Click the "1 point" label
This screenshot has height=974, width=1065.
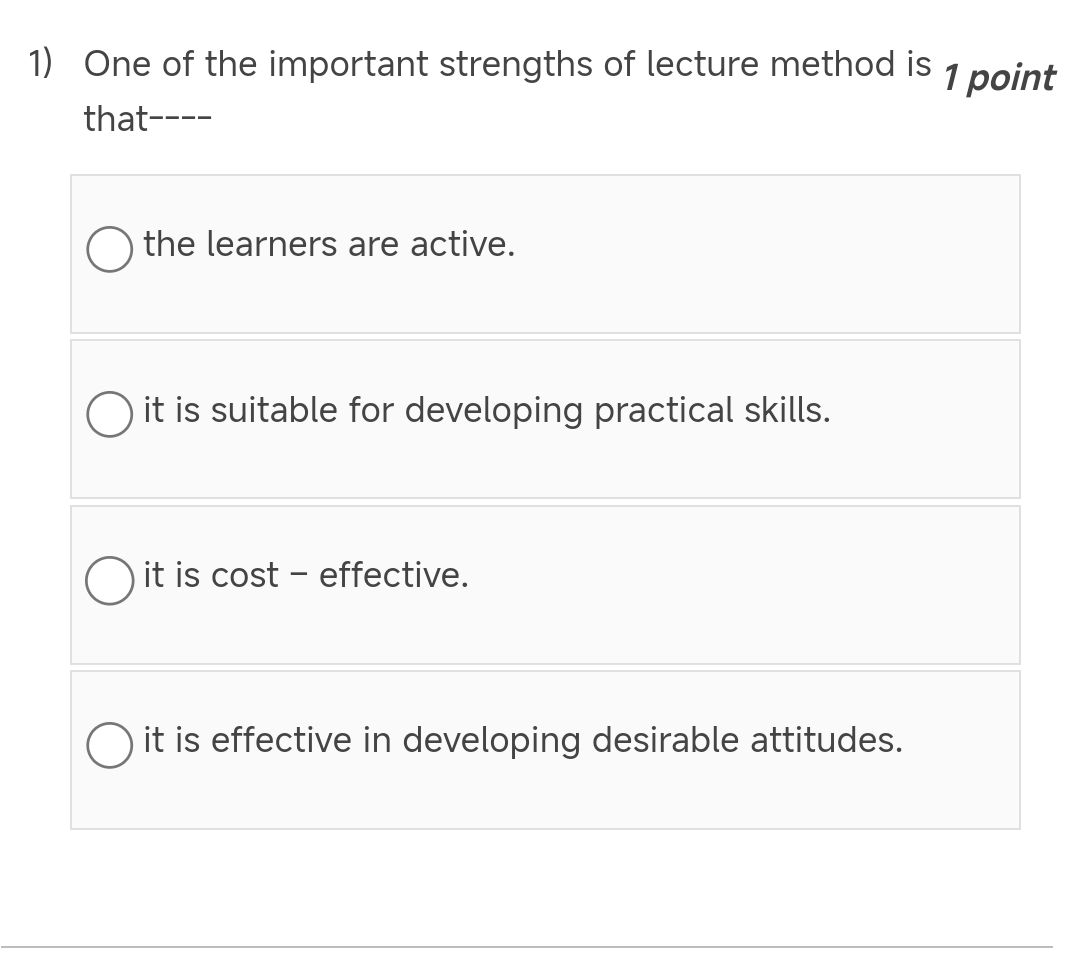[999, 78]
